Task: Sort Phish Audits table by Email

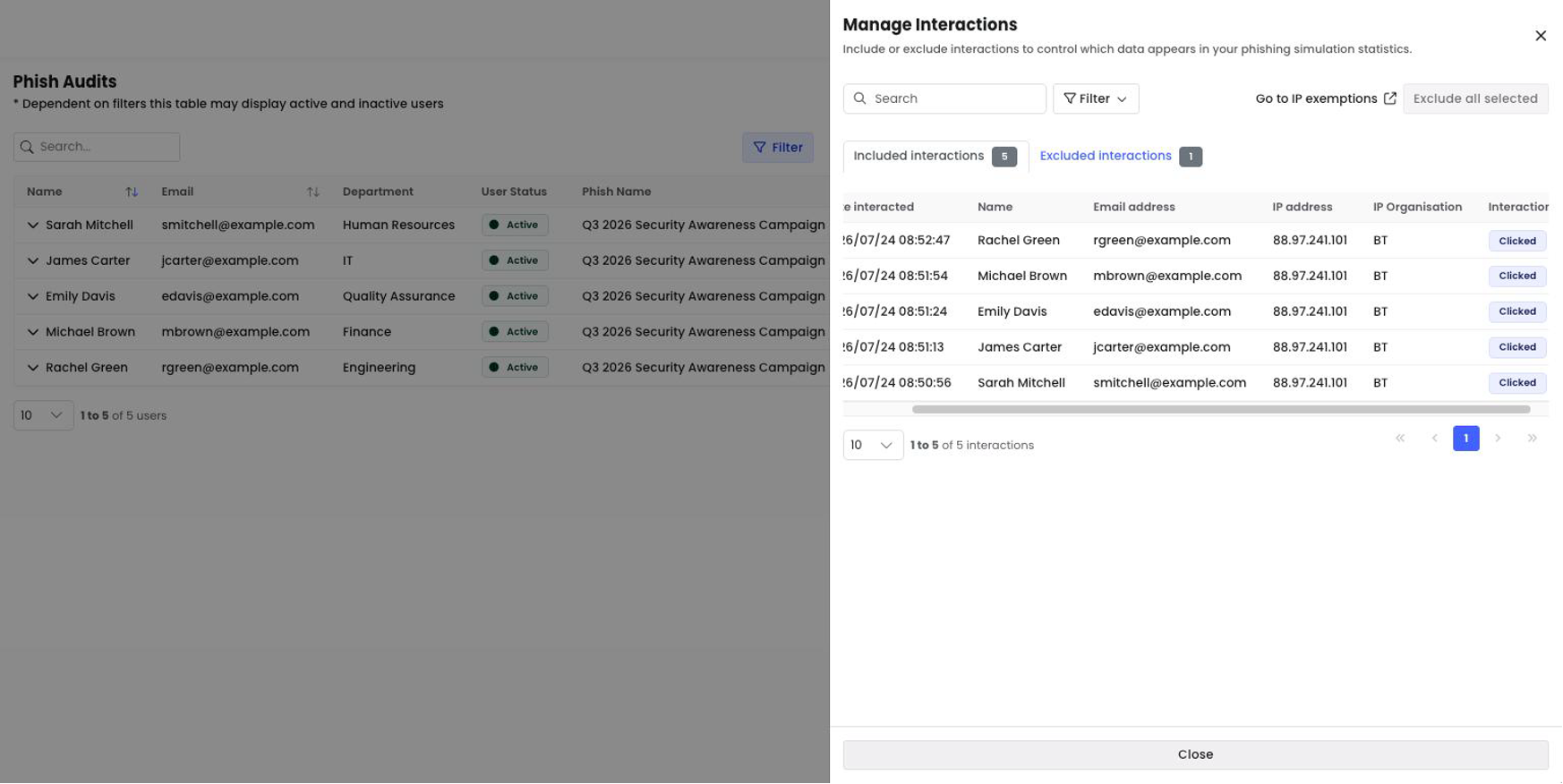Action: point(312,192)
